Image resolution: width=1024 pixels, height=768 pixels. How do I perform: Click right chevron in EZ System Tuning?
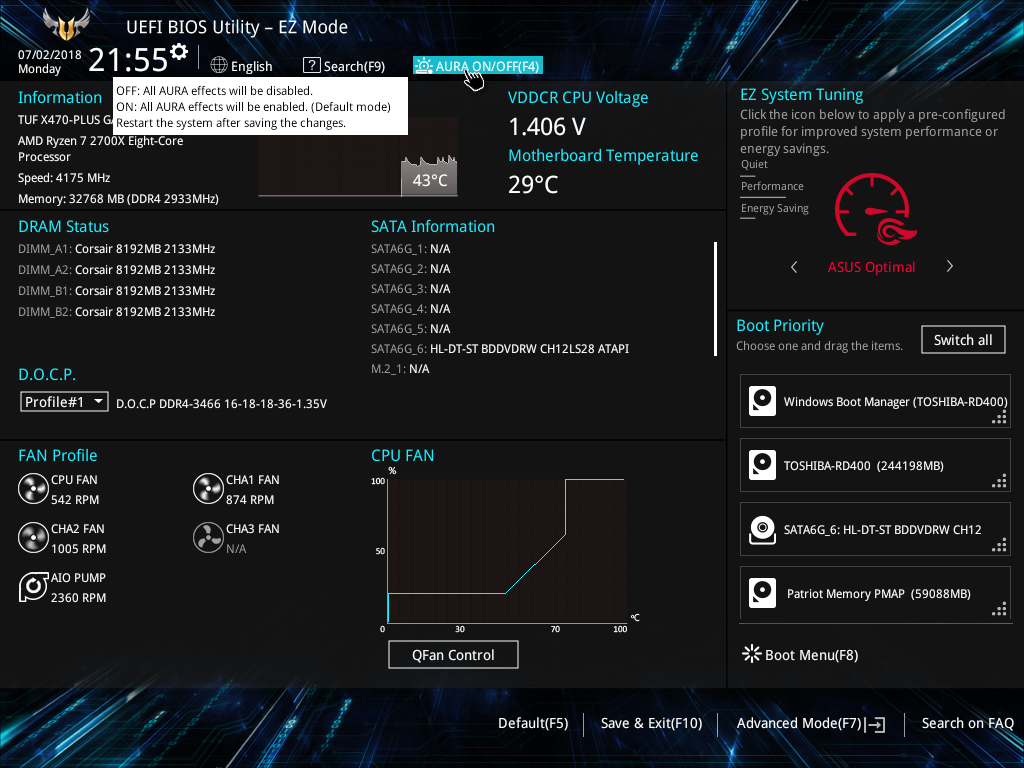[x=950, y=266]
